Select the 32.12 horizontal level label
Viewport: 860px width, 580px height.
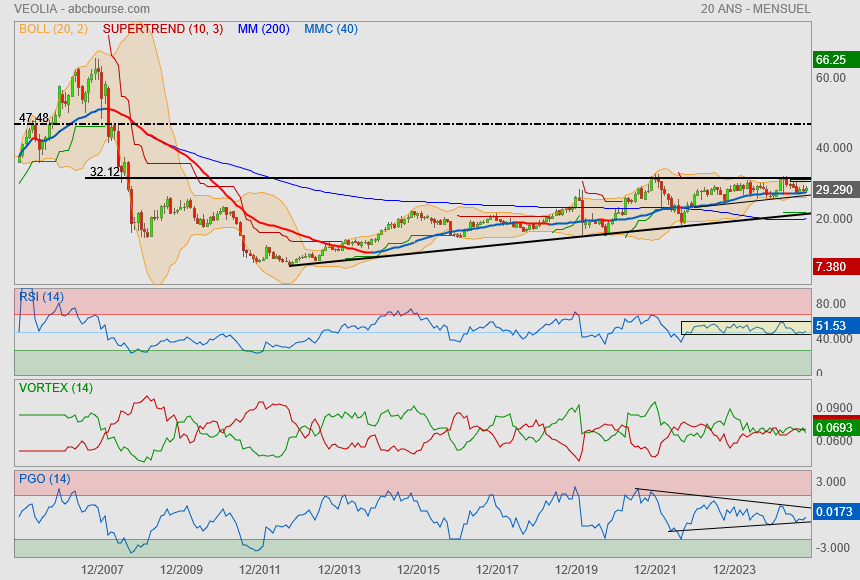click(104, 171)
